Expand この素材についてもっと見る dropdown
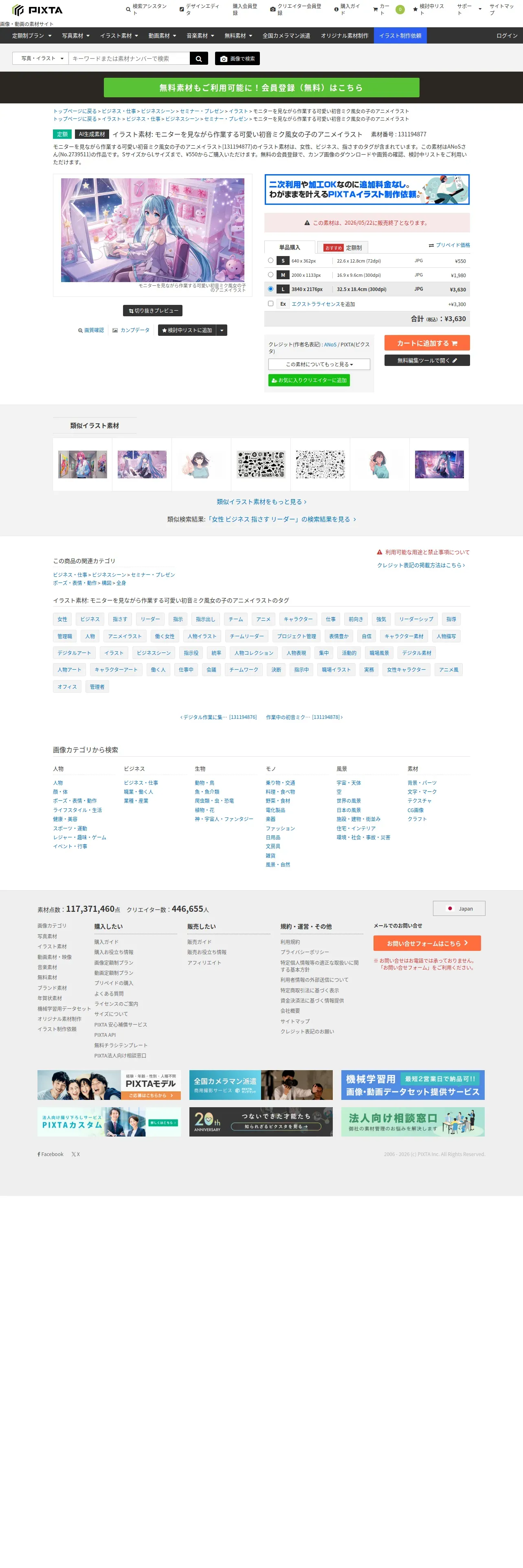The image size is (523, 1568). (x=319, y=364)
